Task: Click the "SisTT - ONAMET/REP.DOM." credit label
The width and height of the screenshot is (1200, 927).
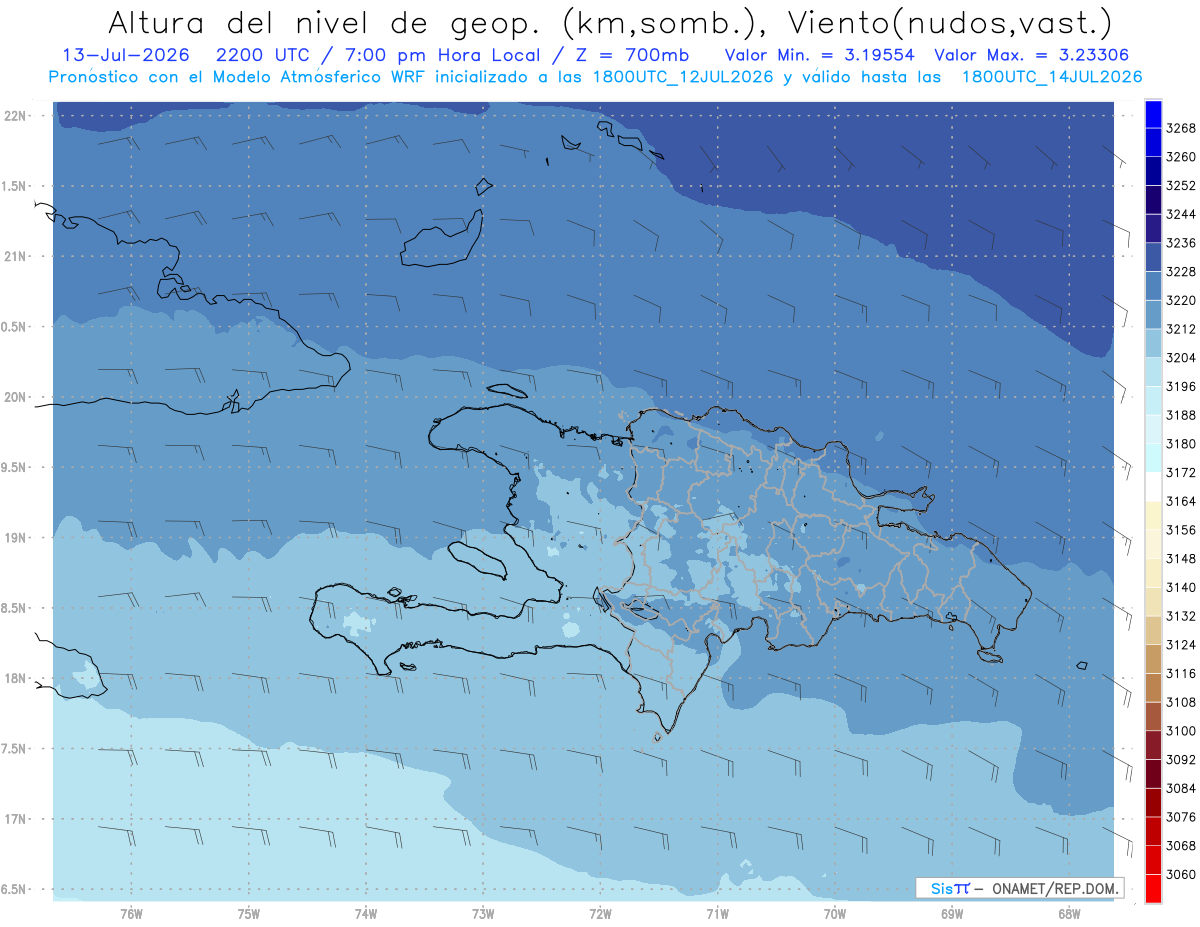Action: [x=1019, y=888]
